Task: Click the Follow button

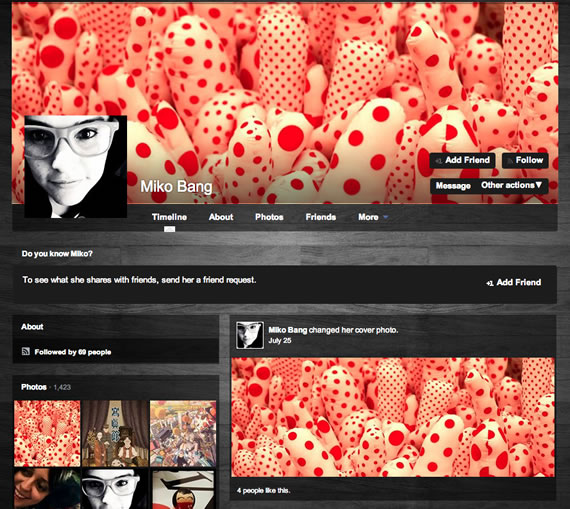Action: coord(525,160)
